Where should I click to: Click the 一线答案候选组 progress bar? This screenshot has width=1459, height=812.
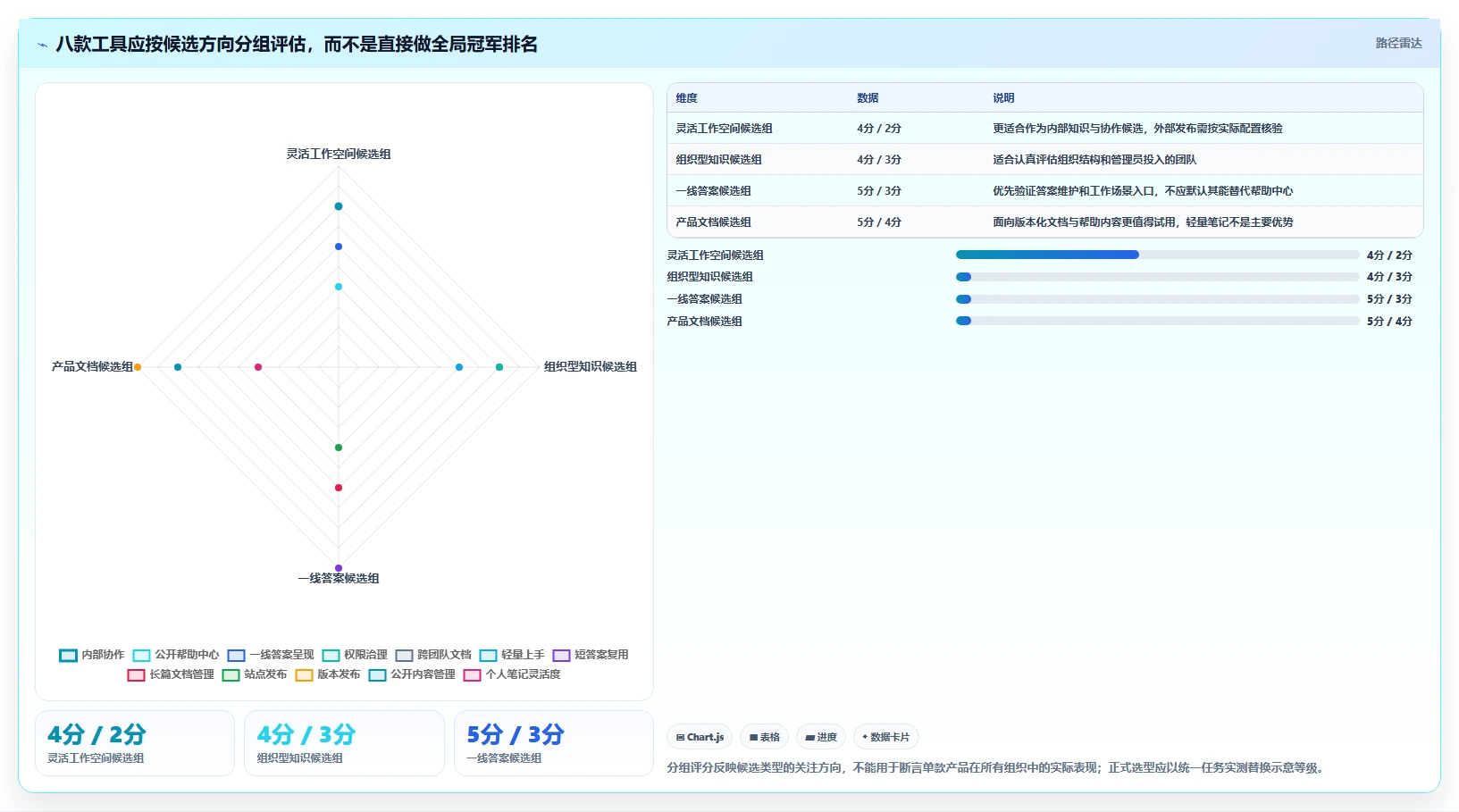pos(1157,299)
